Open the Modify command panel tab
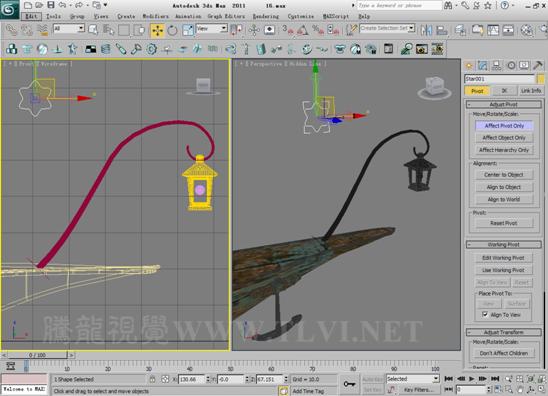The image size is (548, 396). tap(483, 65)
